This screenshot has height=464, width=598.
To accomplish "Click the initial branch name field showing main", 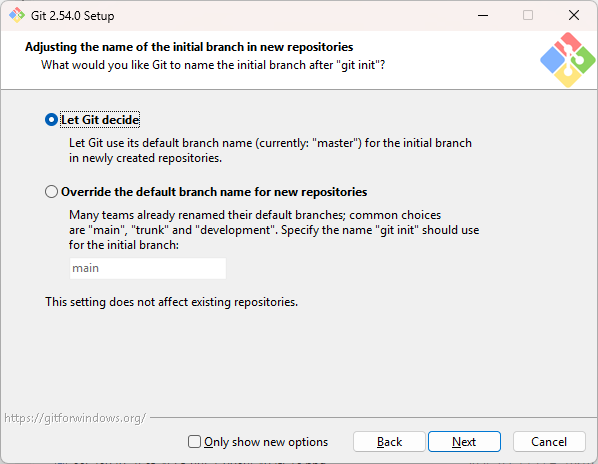I will point(148,268).
